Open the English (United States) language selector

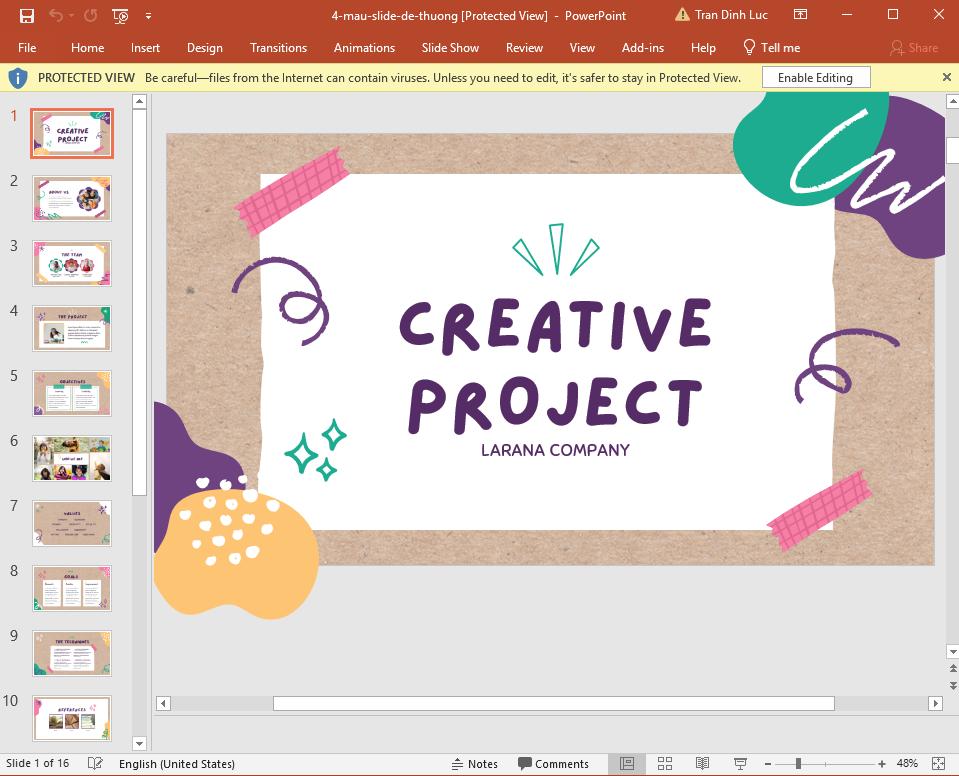[x=177, y=763]
